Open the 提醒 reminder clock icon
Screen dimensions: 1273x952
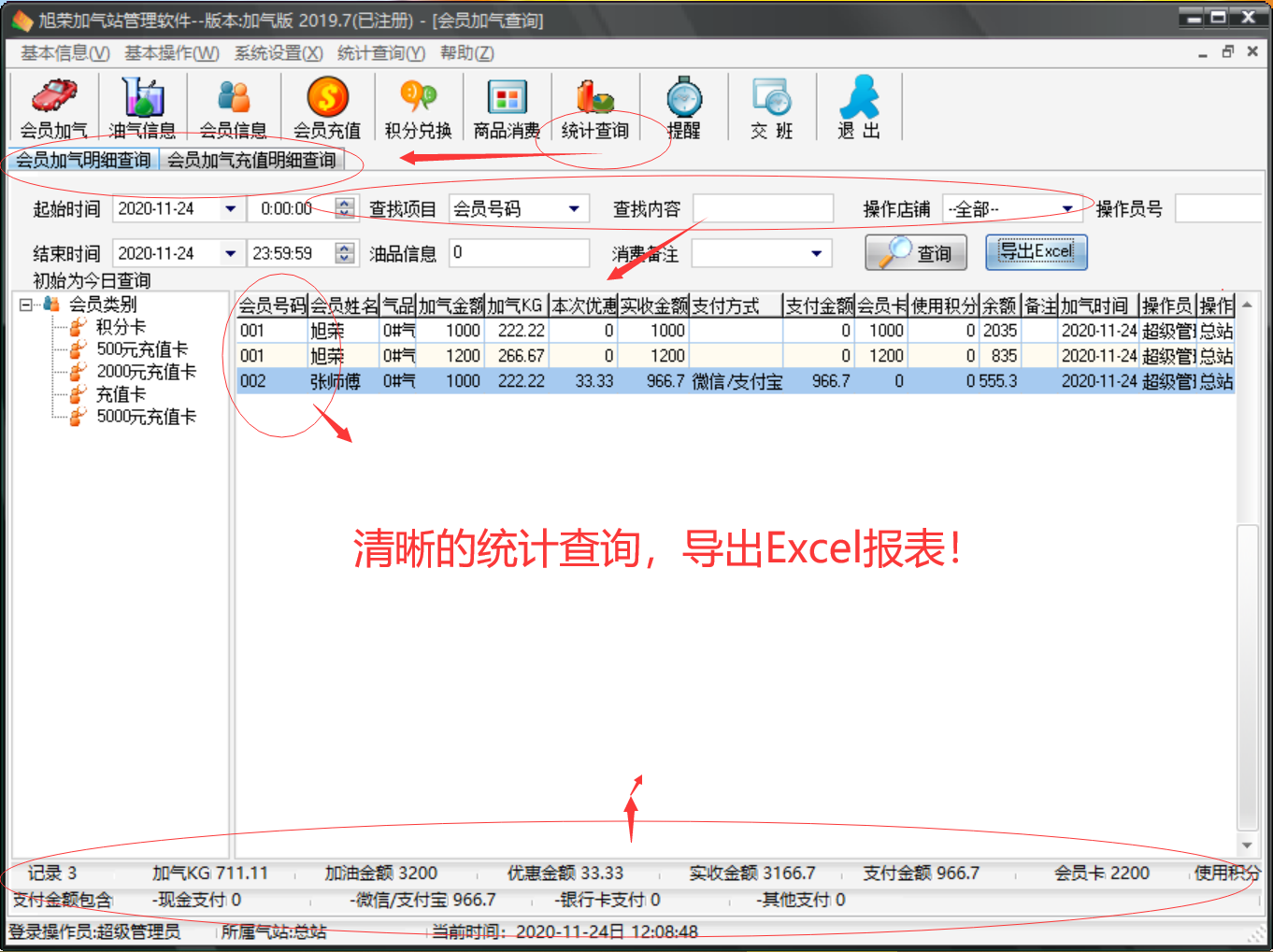[683, 106]
